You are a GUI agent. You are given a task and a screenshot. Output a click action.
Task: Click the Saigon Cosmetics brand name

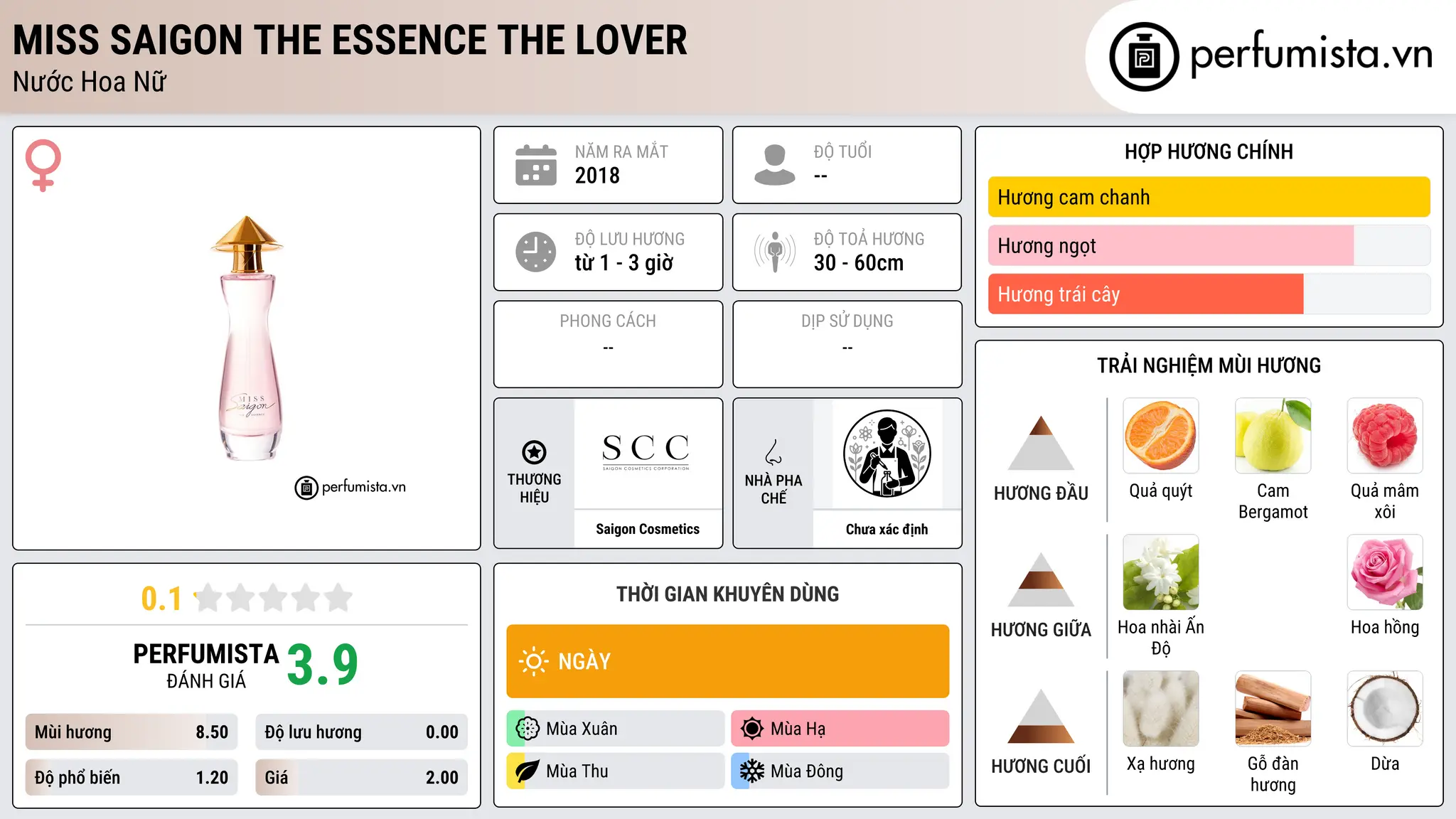pos(648,529)
